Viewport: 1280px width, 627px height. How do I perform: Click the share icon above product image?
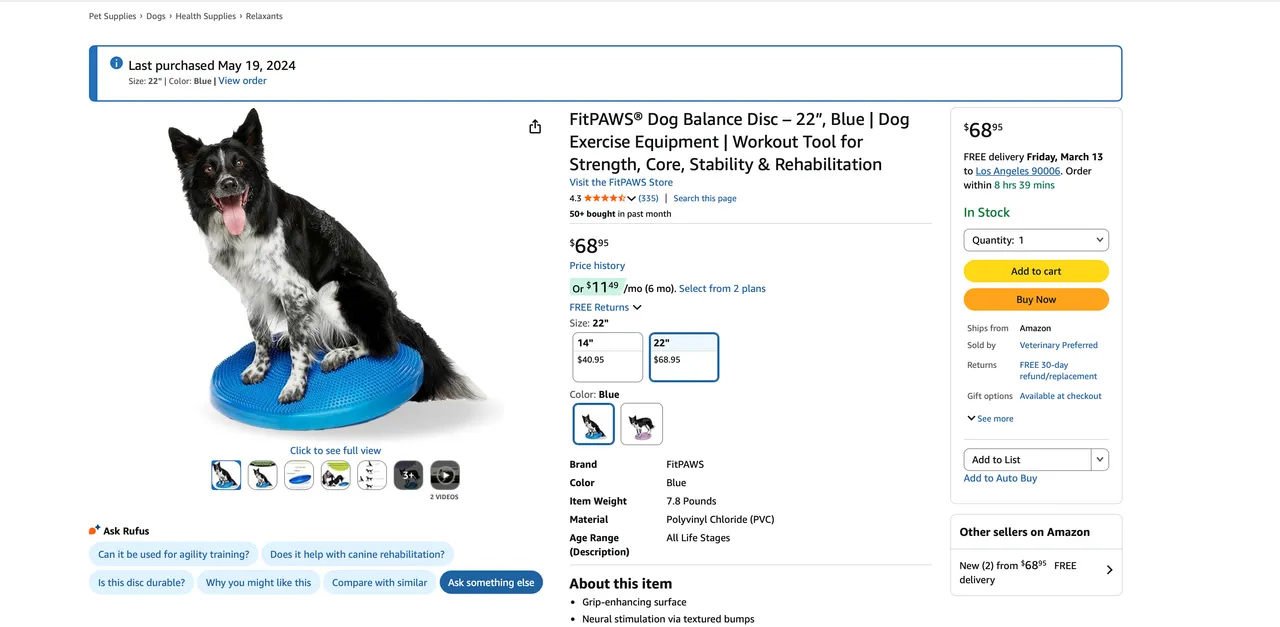535,127
